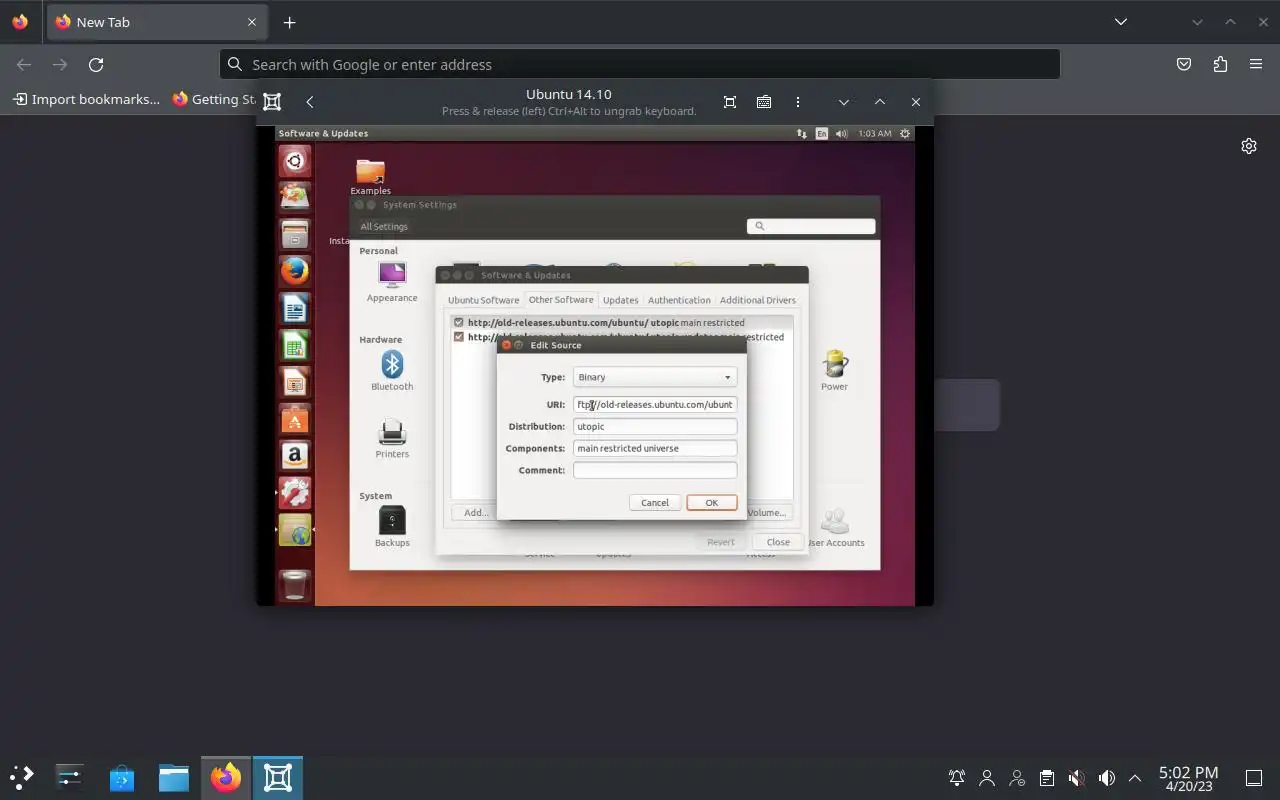Click the Software & Updates launcher icon
This screenshot has height=800, width=1280.
tap(294, 530)
